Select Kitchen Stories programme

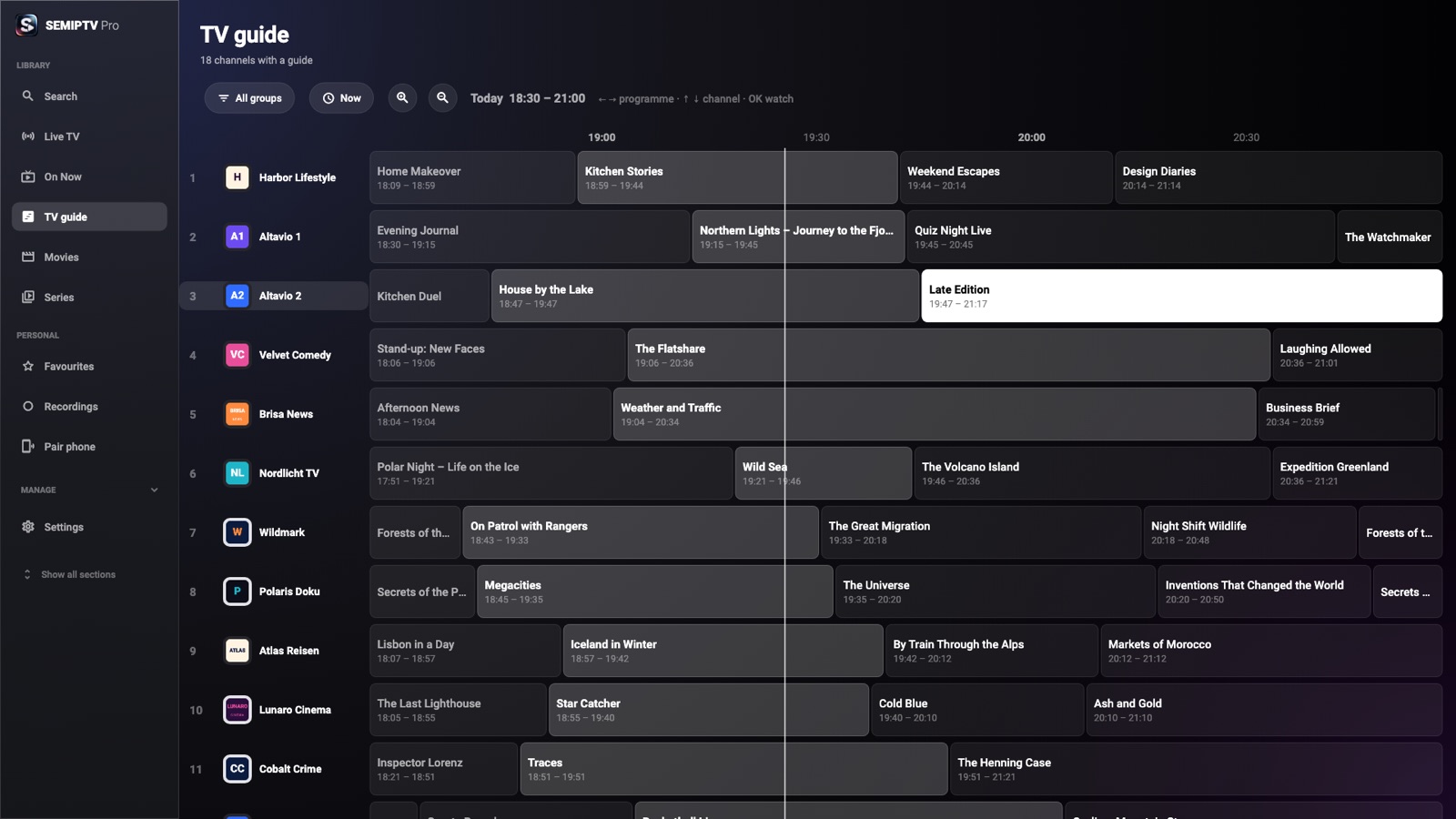[x=737, y=177]
